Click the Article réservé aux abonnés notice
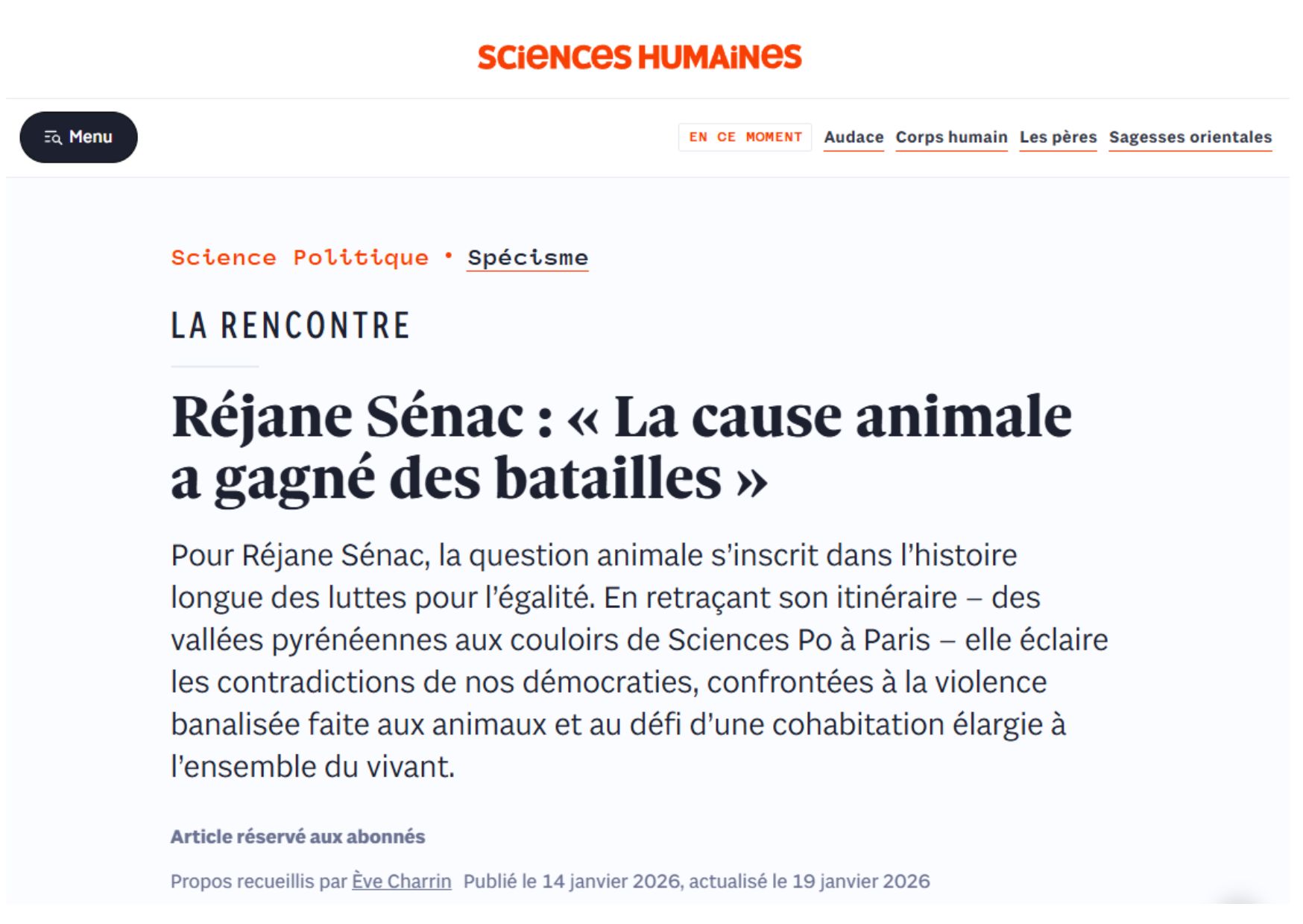Viewport: 1303px width, 924px height. [x=297, y=837]
